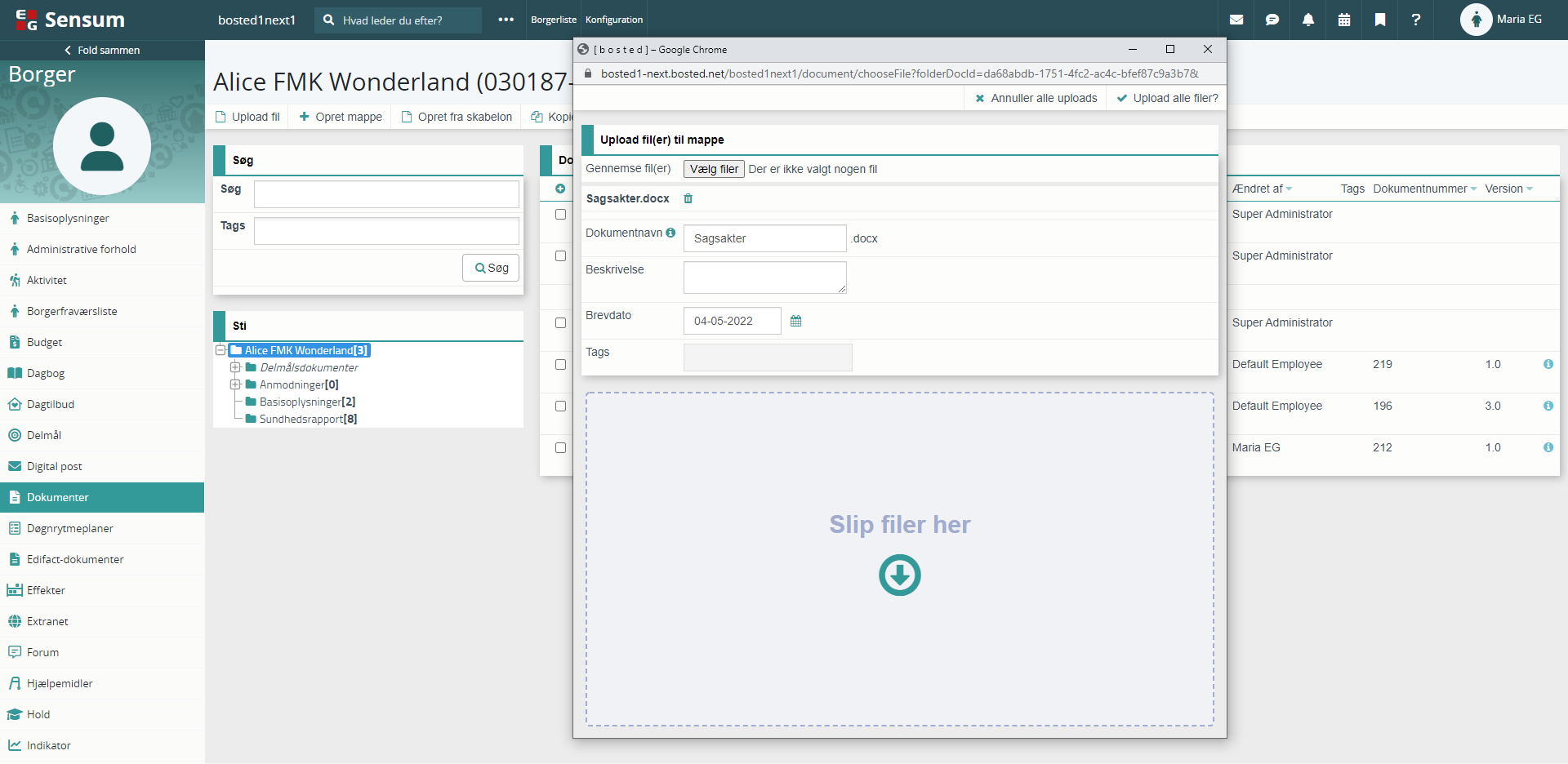Open Dagbog in sidebar
The image size is (1568, 764).
point(102,373)
